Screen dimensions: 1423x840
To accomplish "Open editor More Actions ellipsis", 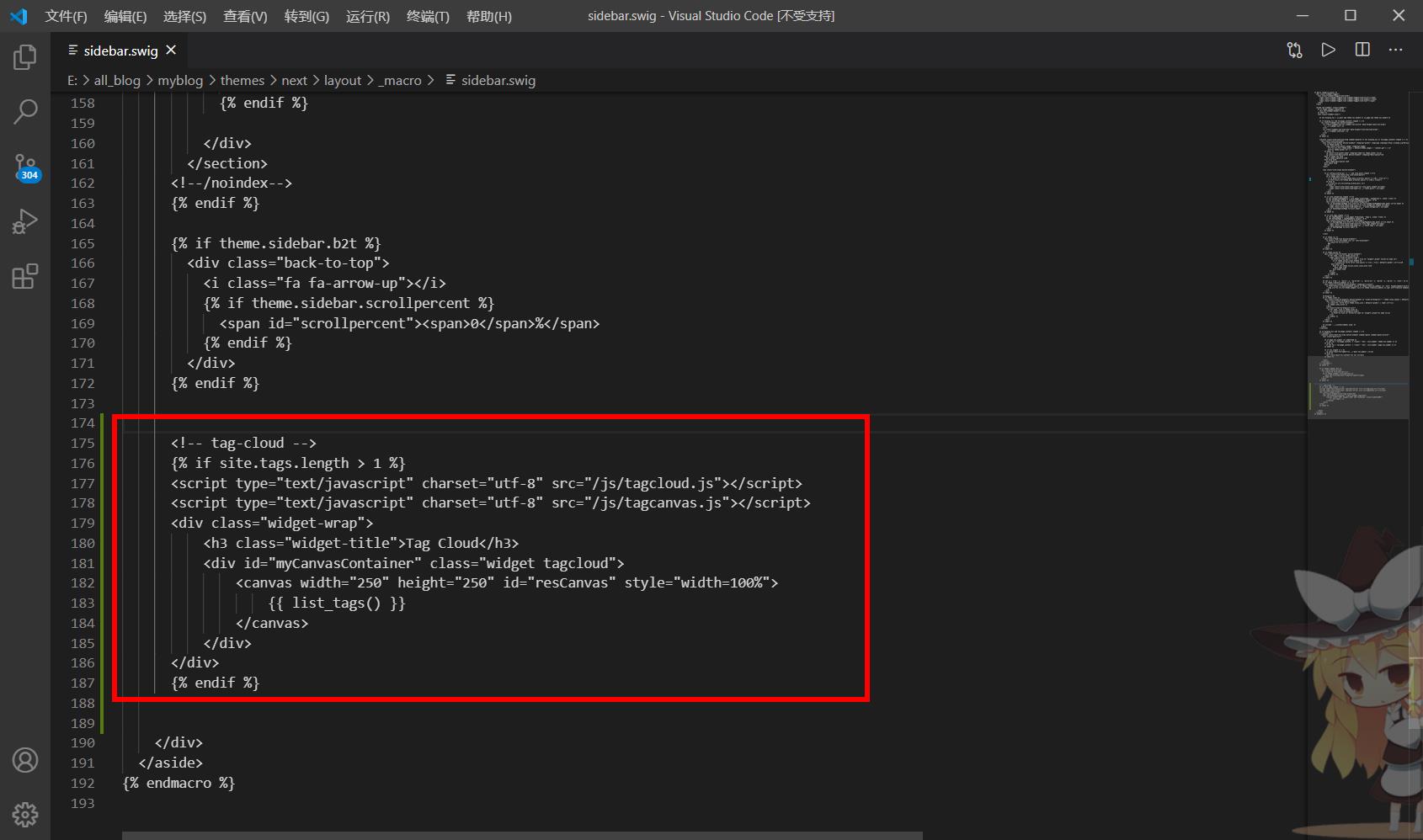I will tap(1395, 51).
